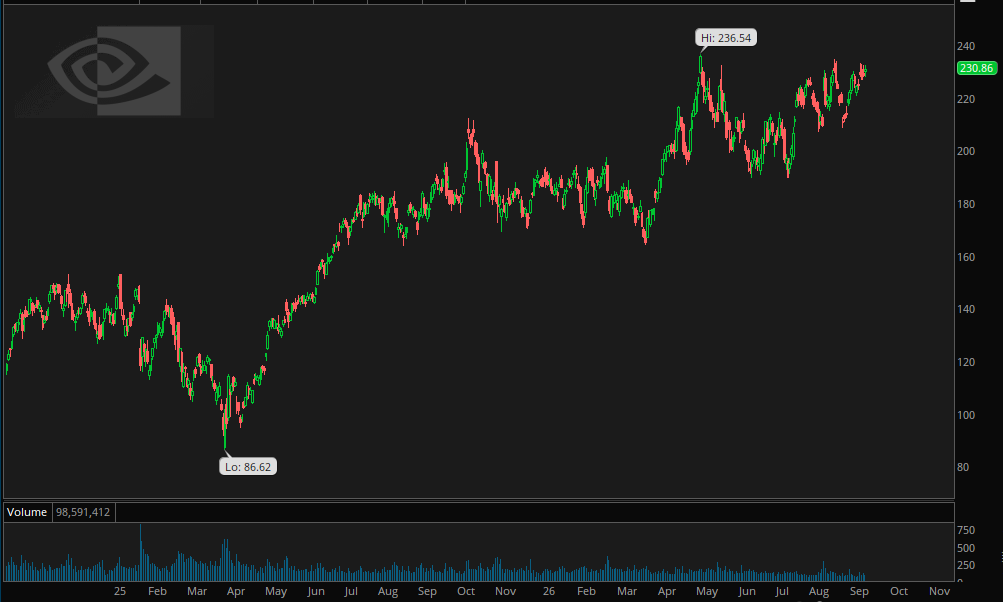Click the 120 price axis label

pos(966,362)
